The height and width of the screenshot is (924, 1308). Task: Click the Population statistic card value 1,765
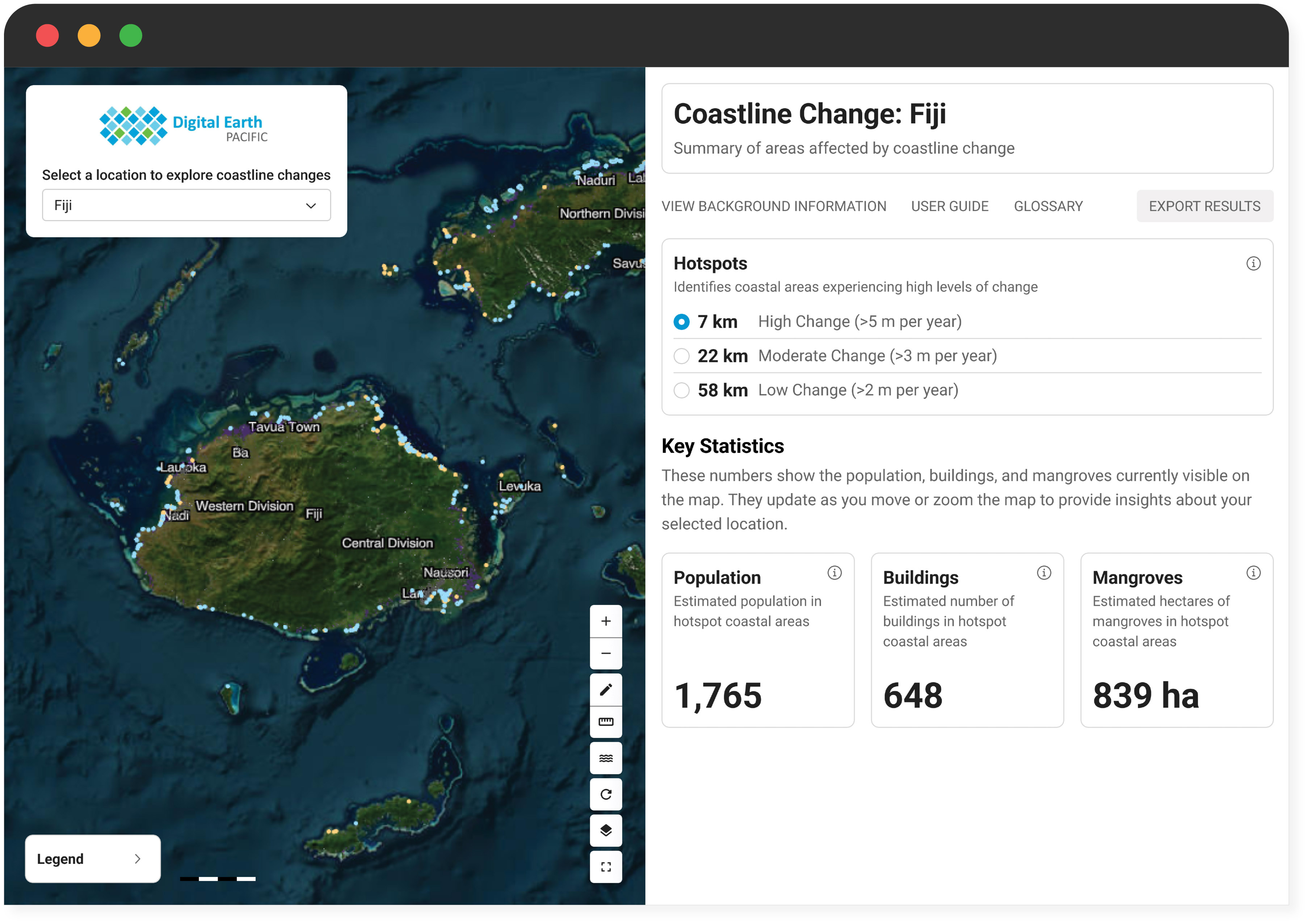tap(718, 696)
